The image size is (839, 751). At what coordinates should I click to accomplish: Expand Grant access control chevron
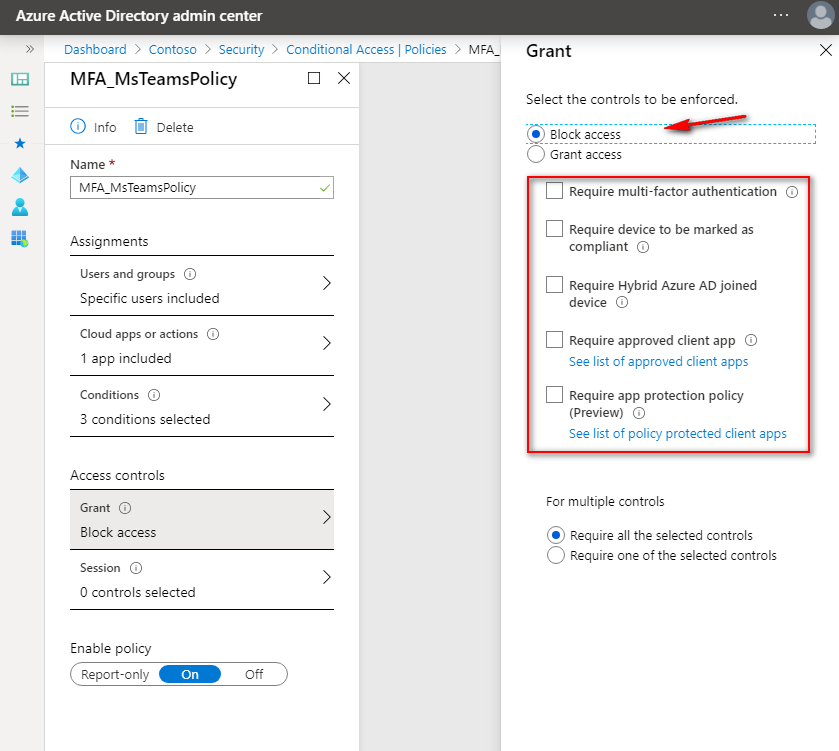pos(326,517)
